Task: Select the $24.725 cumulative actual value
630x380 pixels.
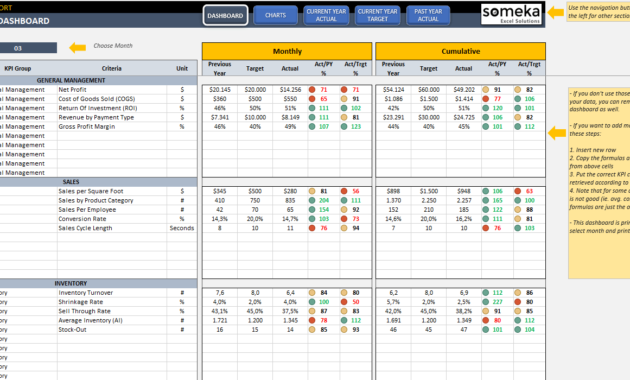Action: (464, 117)
